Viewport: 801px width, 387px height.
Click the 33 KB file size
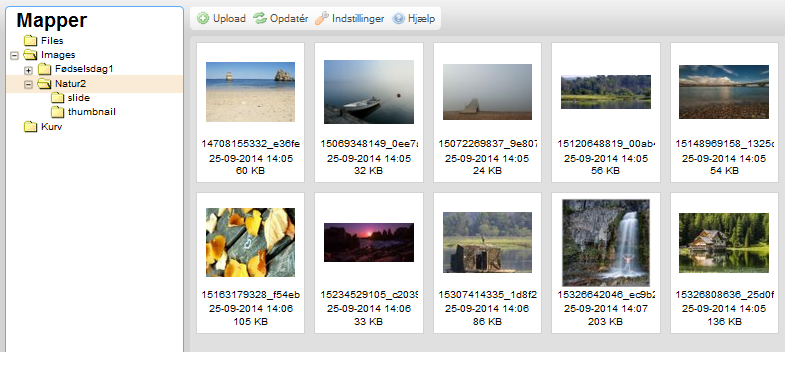pyautogui.click(x=369, y=322)
